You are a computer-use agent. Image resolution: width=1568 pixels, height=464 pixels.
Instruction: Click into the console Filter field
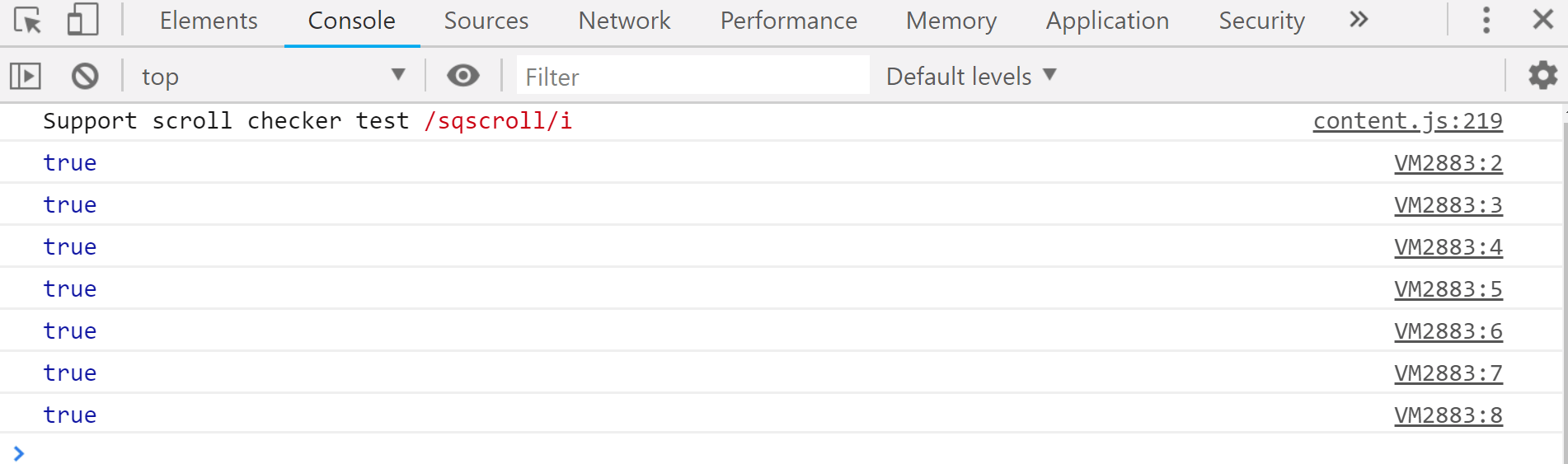click(692, 77)
